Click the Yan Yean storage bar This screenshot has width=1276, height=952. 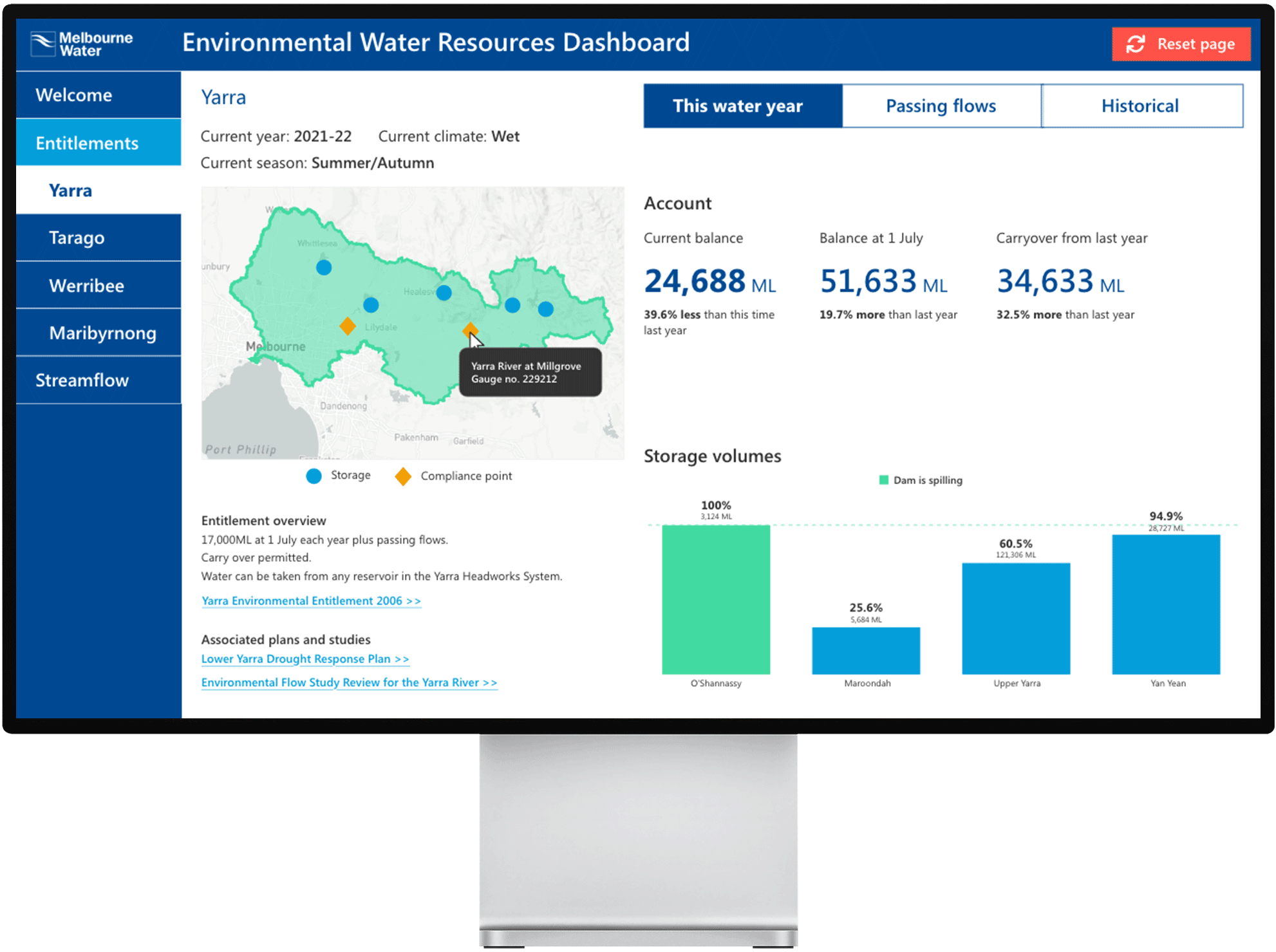[x=1166, y=604]
